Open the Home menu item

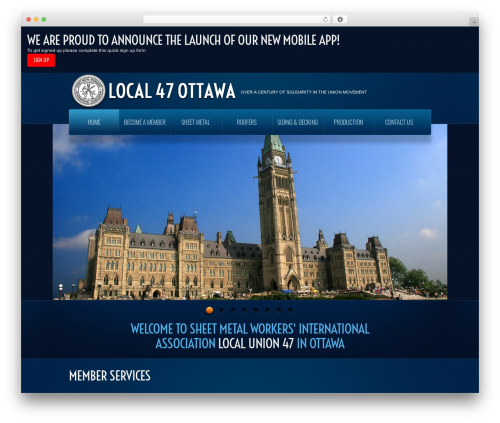94,122
